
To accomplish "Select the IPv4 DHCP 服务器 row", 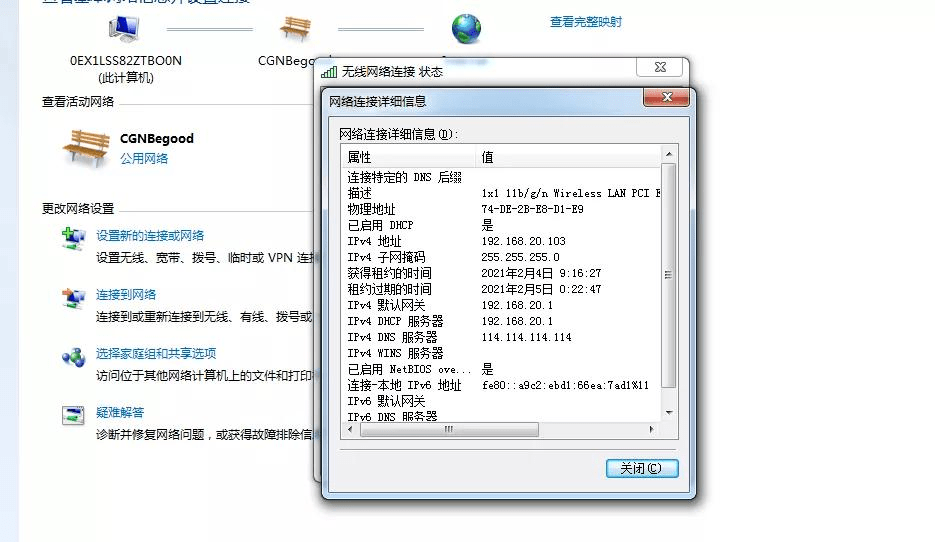I will [x=502, y=321].
